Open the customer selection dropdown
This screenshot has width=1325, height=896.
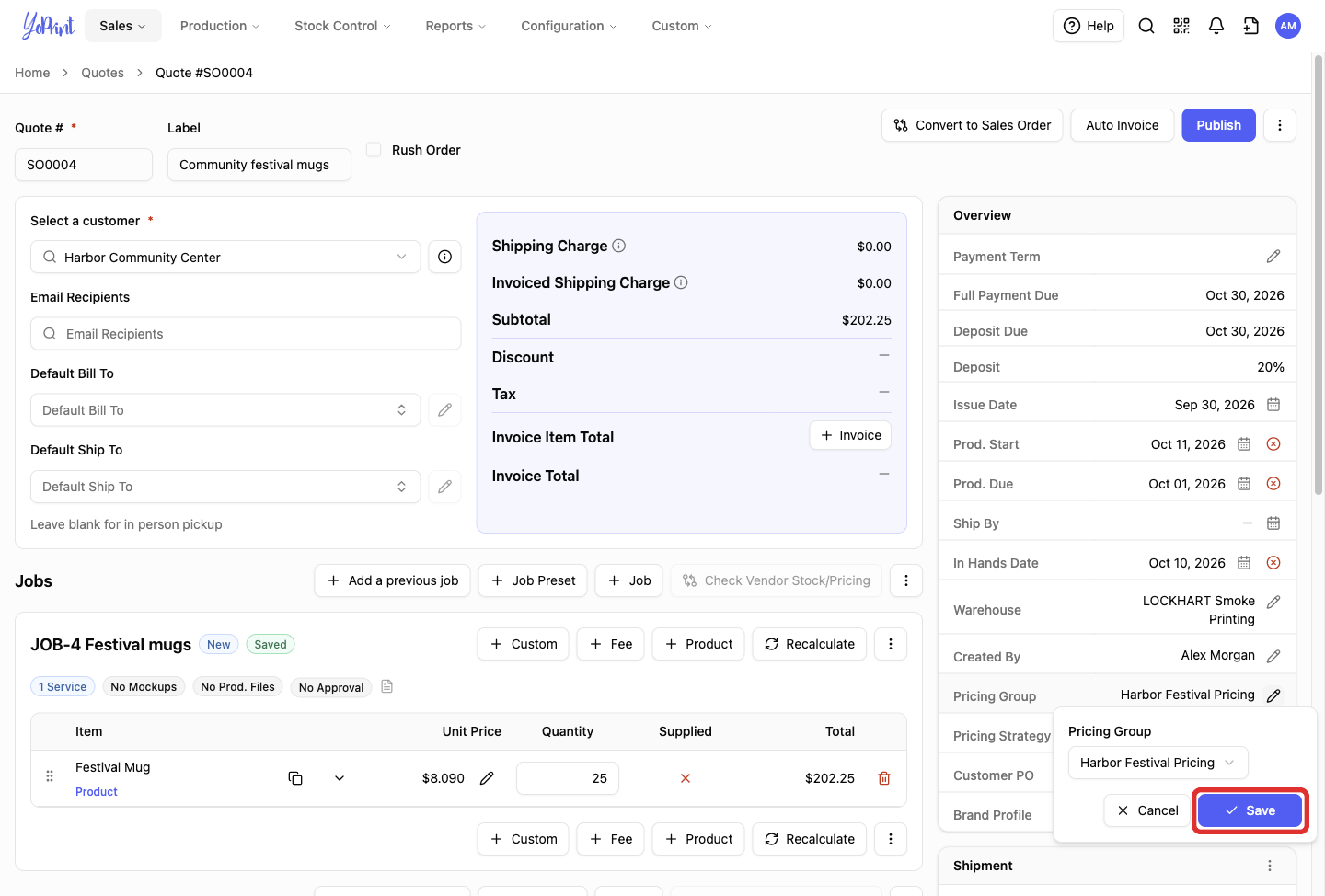(x=225, y=257)
